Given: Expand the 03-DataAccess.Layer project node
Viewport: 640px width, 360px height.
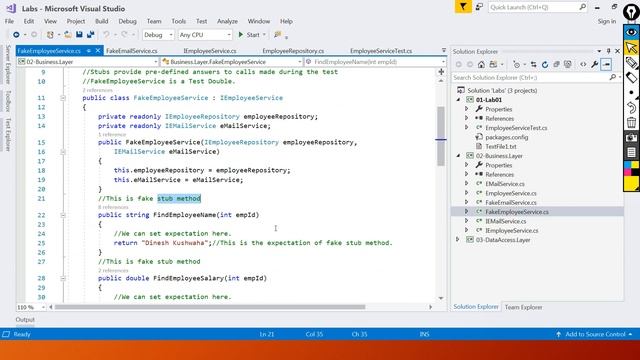Looking at the screenshot, I should click(458, 240).
